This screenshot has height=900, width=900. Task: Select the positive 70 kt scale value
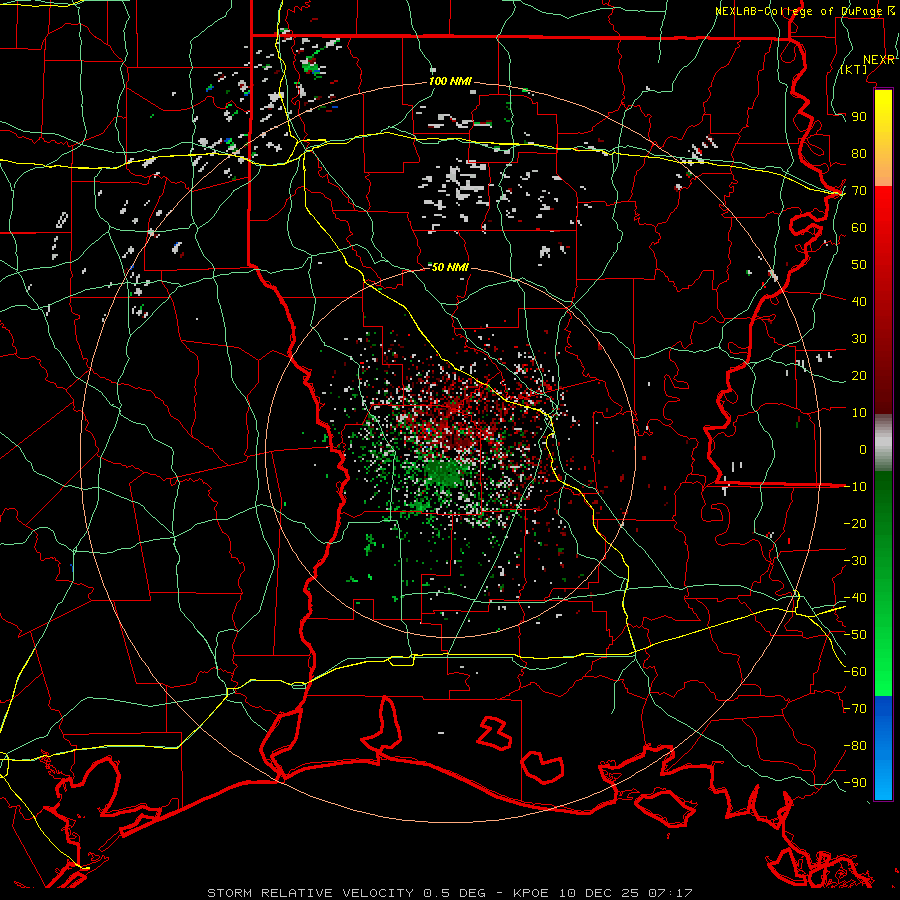(x=859, y=191)
